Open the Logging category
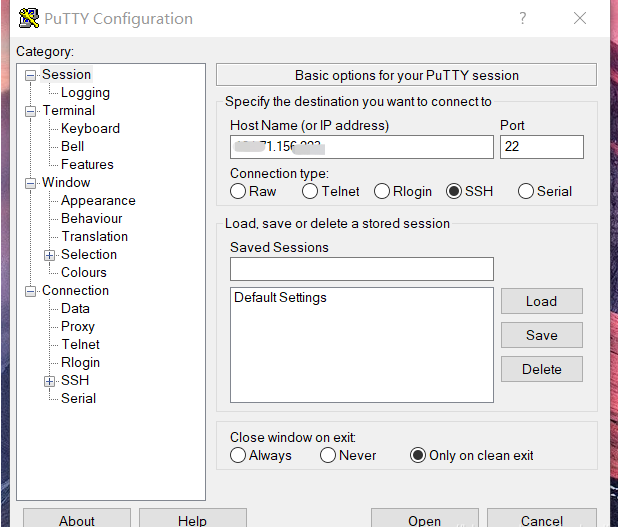 point(85,93)
